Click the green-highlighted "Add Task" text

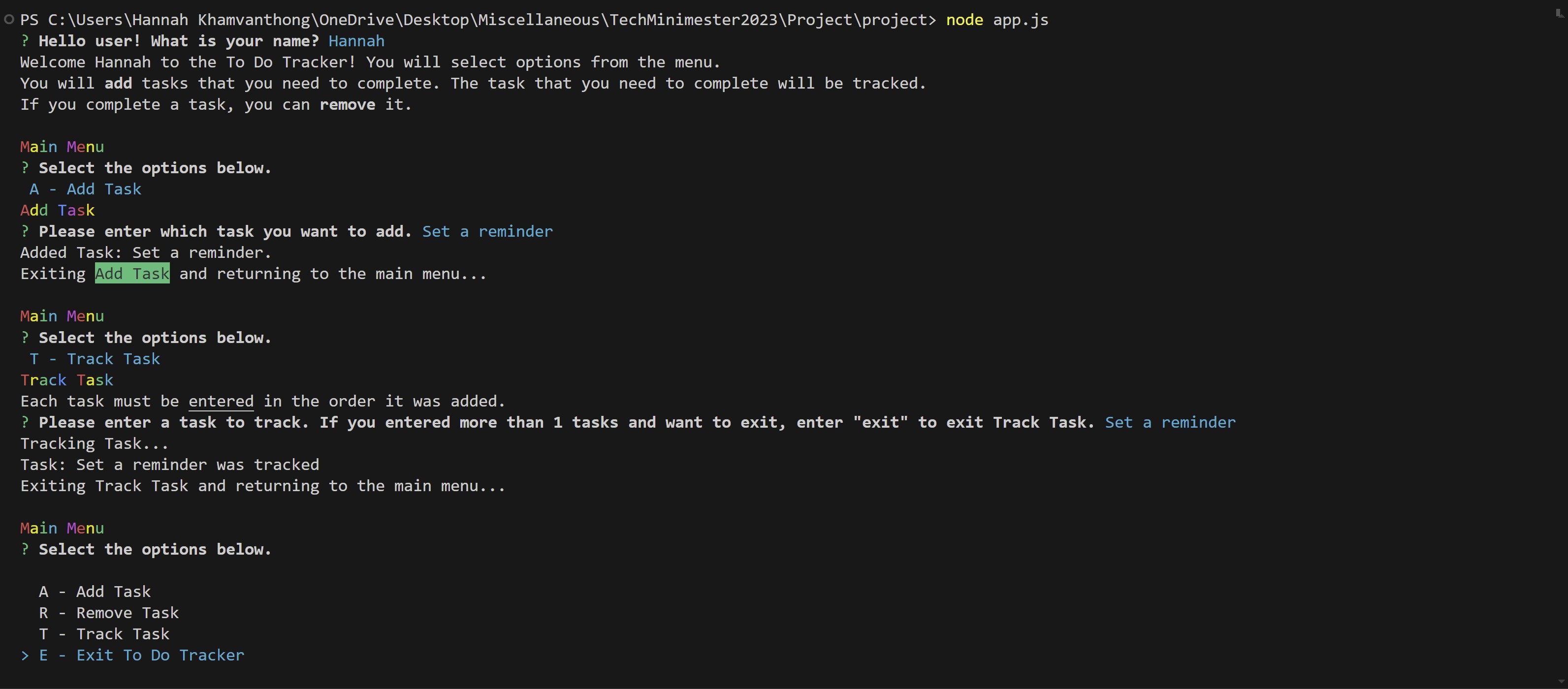(132, 274)
